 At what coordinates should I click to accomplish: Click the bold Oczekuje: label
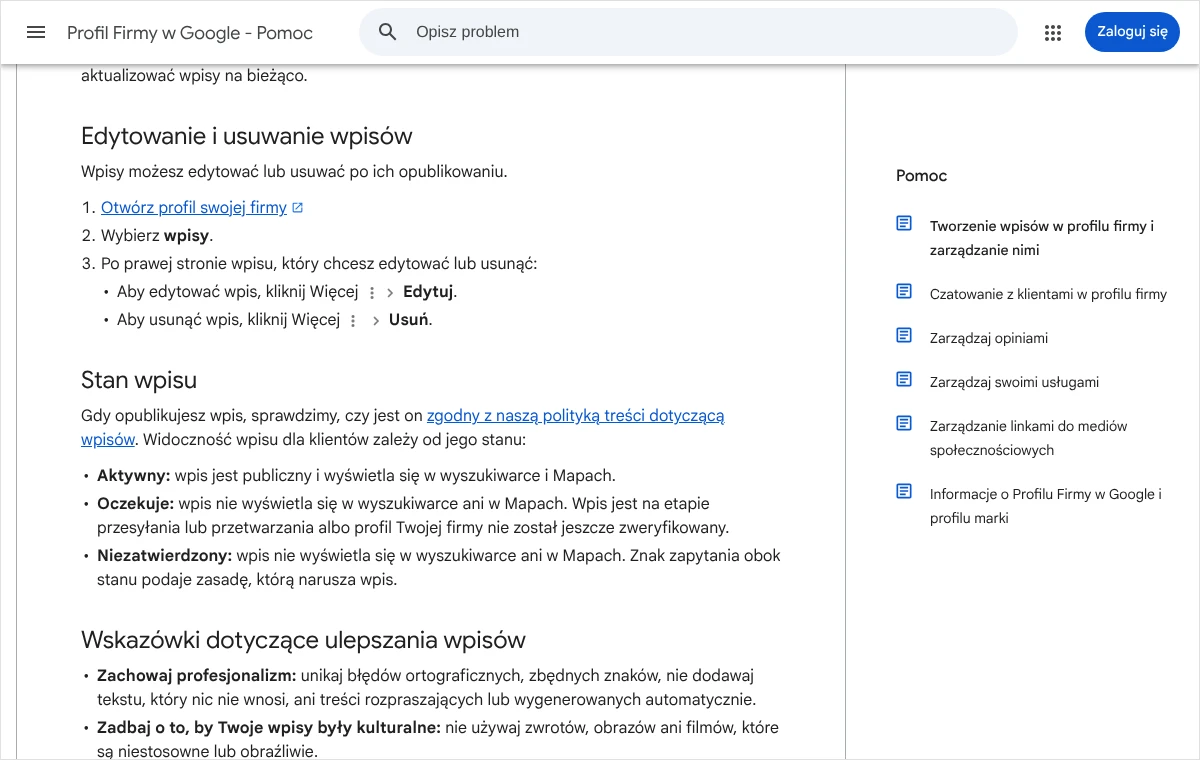tap(136, 504)
